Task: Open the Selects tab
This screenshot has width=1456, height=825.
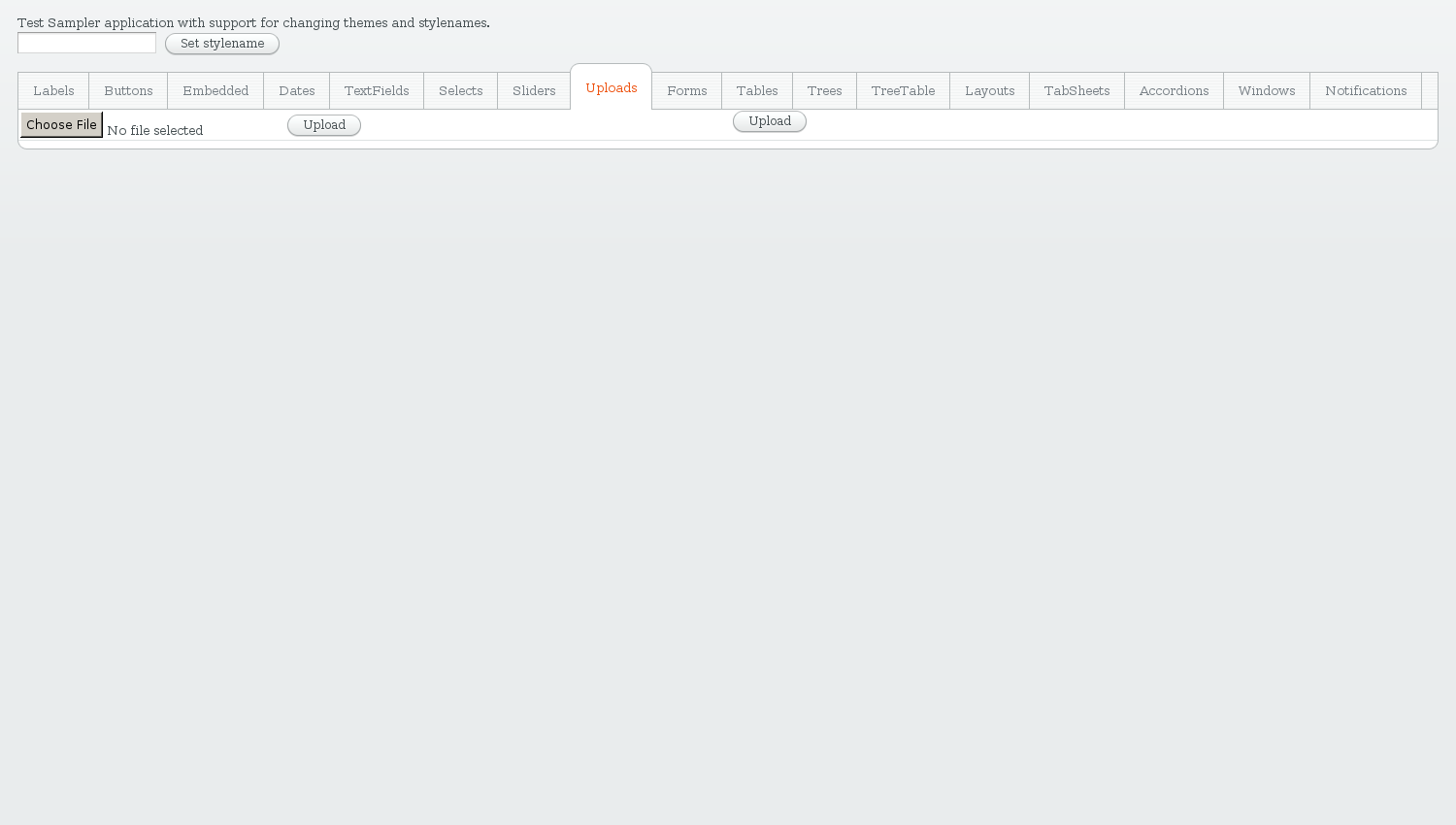Action: [x=461, y=91]
